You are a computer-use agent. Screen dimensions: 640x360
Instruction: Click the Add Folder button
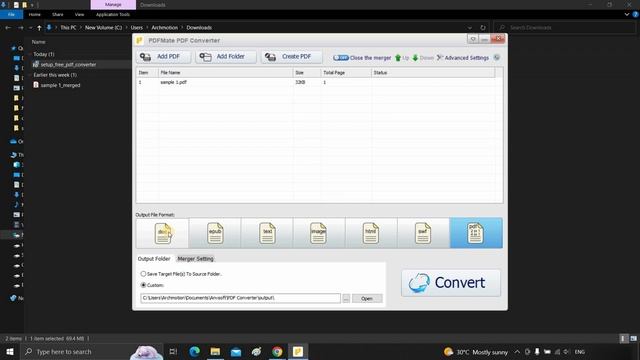226,57
